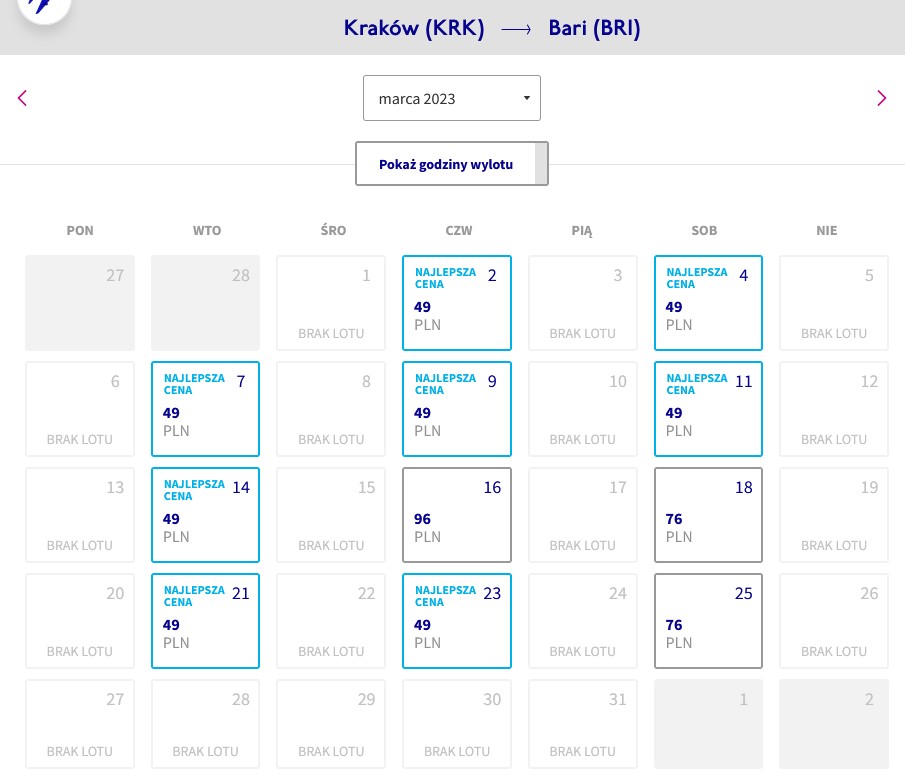905x777 pixels.
Task: Click the airline logo icon
Action: pos(44,7)
